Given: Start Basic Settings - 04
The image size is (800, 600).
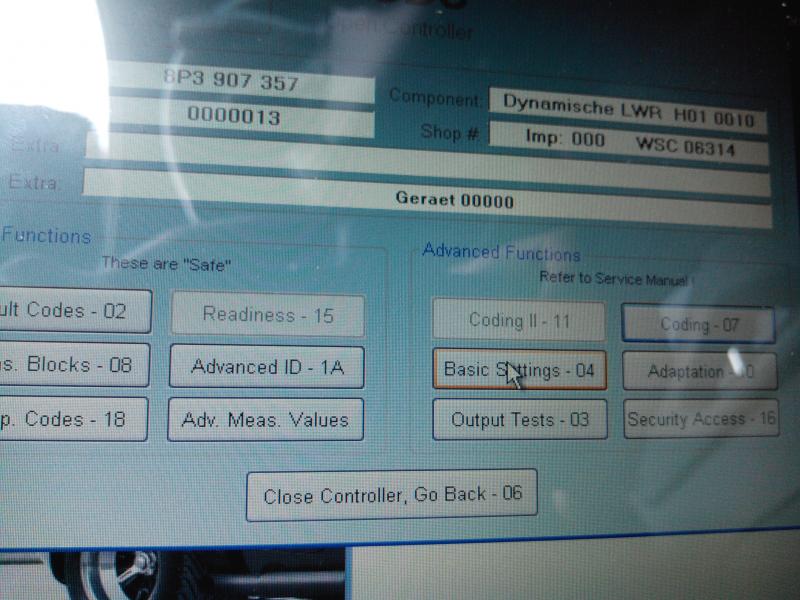Looking at the screenshot, I should pyautogui.click(x=519, y=369).
